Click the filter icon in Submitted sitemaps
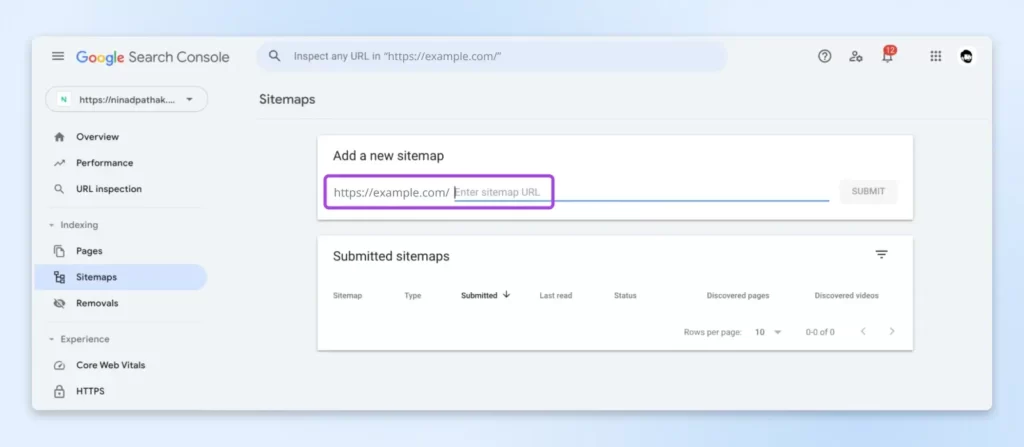 [881, 255]
